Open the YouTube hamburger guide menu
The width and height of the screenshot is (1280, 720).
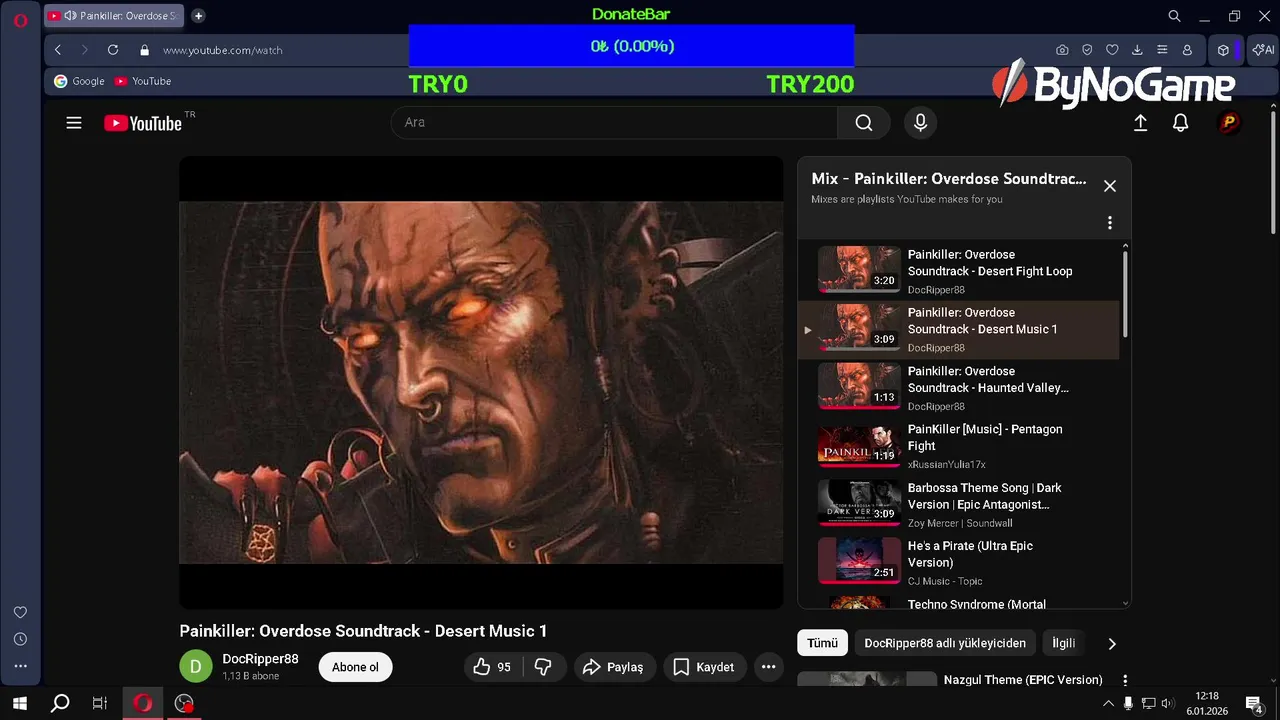[74, 123]
